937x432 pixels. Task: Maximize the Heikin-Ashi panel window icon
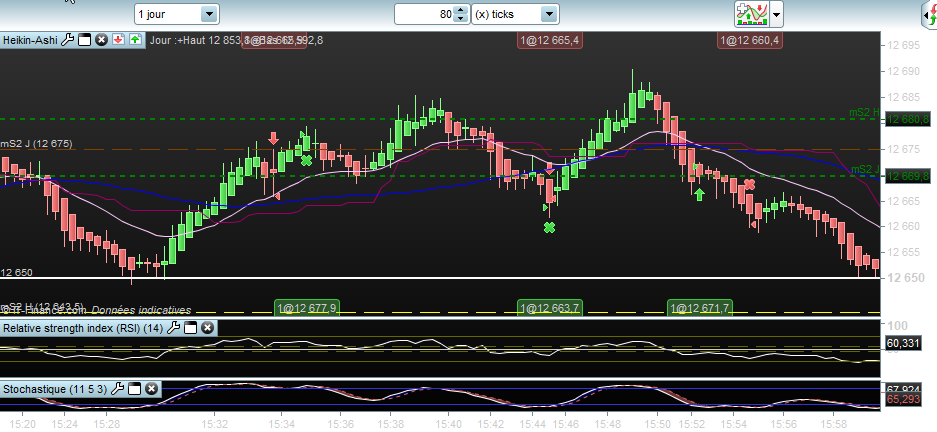[84, 40]
